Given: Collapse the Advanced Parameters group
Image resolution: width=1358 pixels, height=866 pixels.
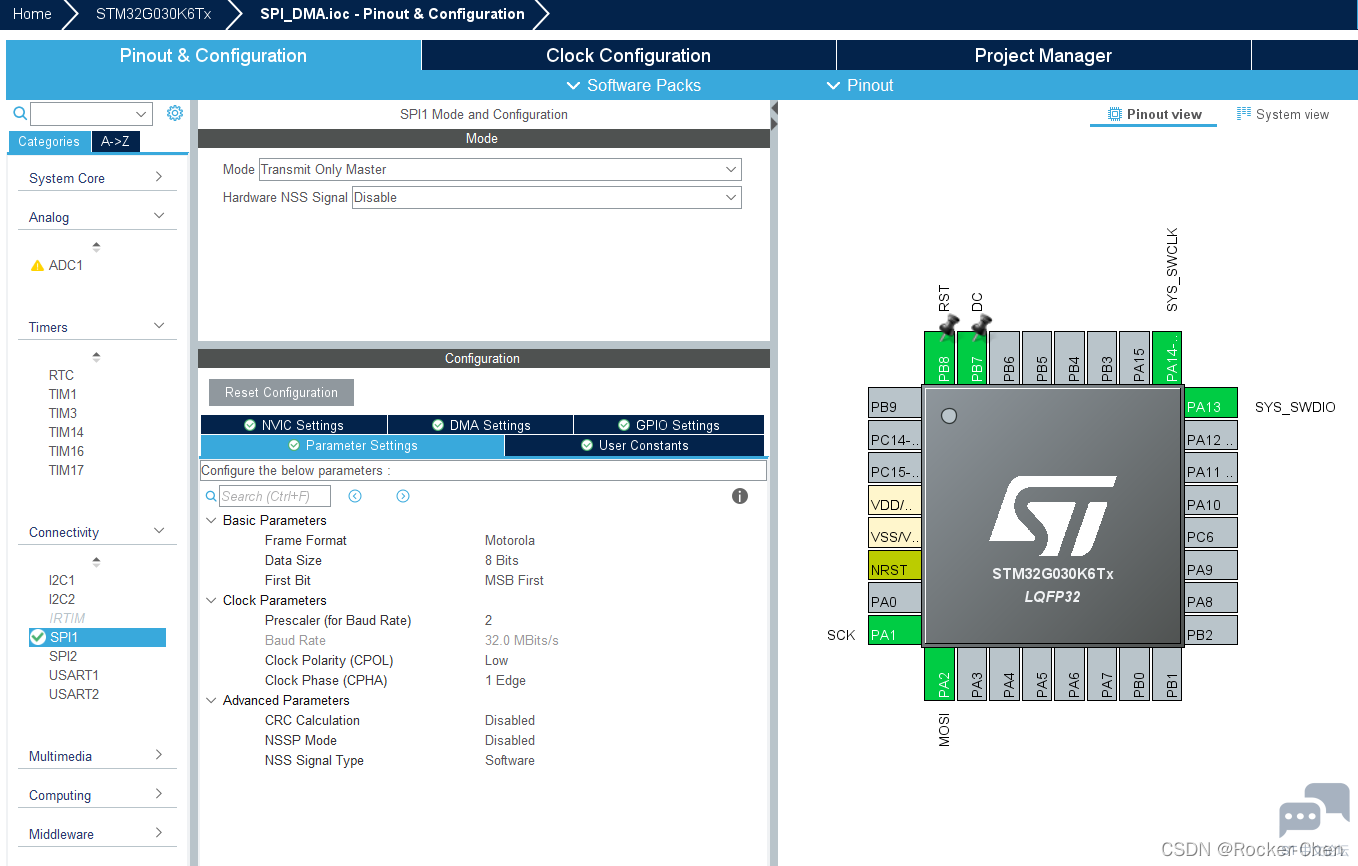Looking at the screenshot, I should (211, 700).
